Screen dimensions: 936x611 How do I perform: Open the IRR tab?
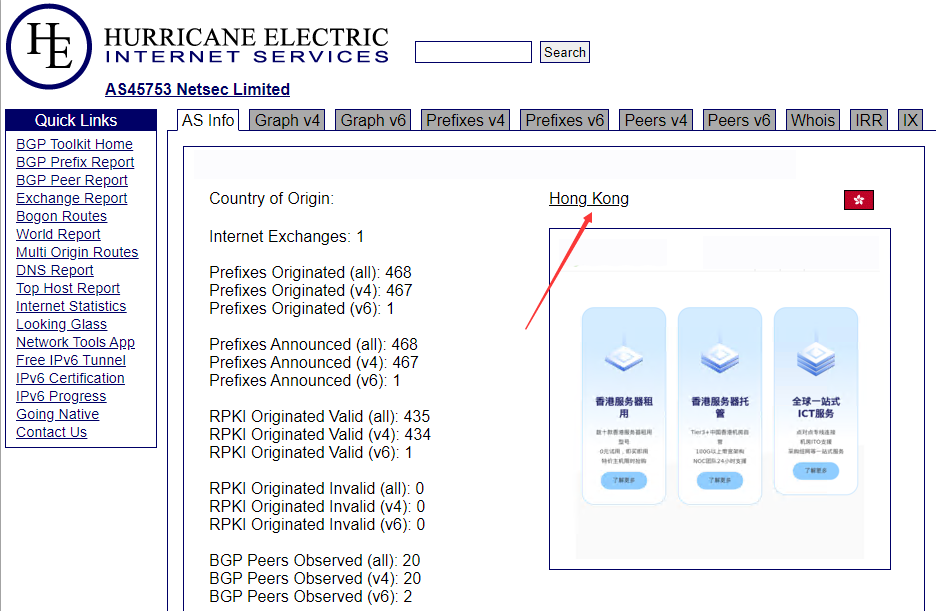[x=869, y=120]
